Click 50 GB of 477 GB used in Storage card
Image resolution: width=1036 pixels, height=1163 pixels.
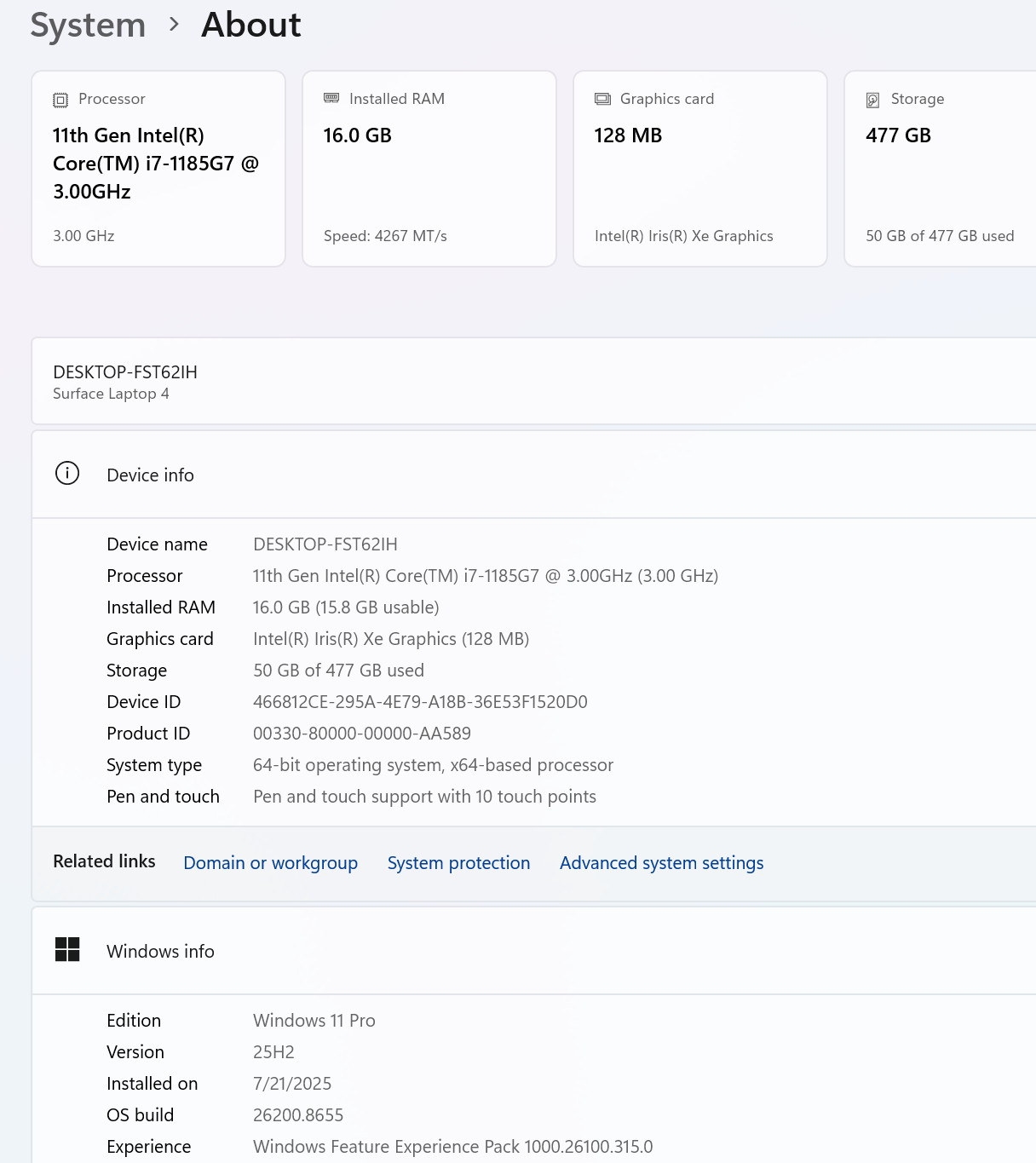[x=940, y=236]
